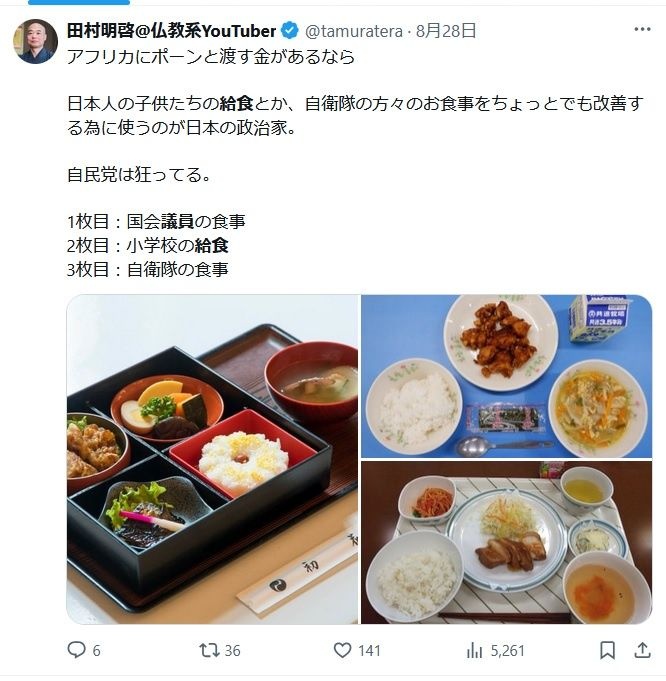The width and height of the screenshot is (666, 681).
Task: Like the post with the heart icon
Action: pyautogui.click(x=342, y=650)
